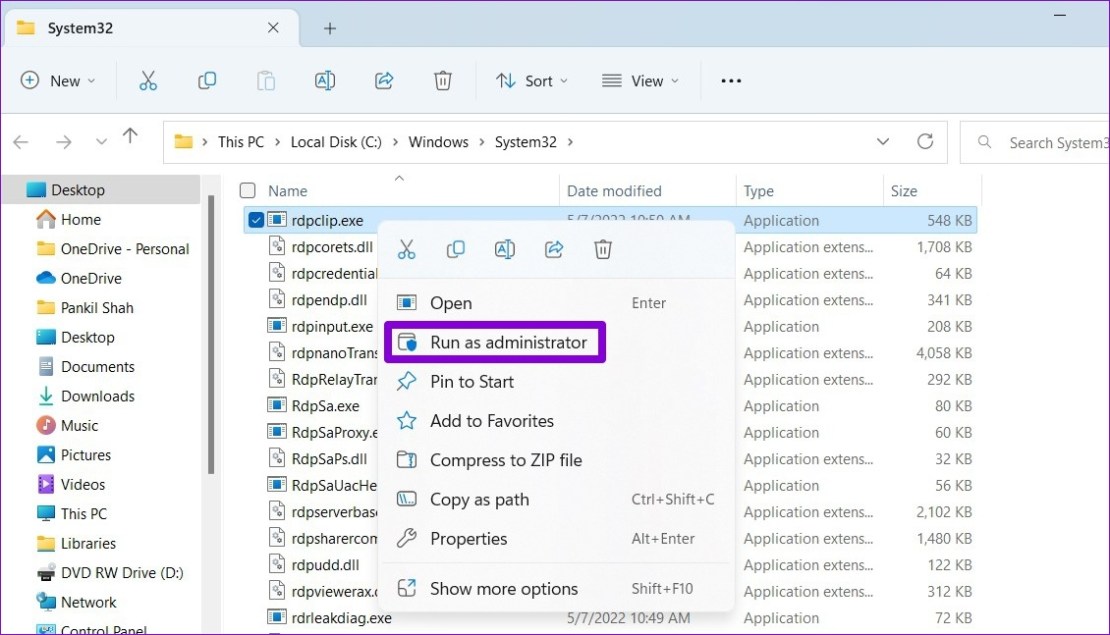Sort by Type column header
Screen dimensions: 1110x635
click(x=759, y=191)
